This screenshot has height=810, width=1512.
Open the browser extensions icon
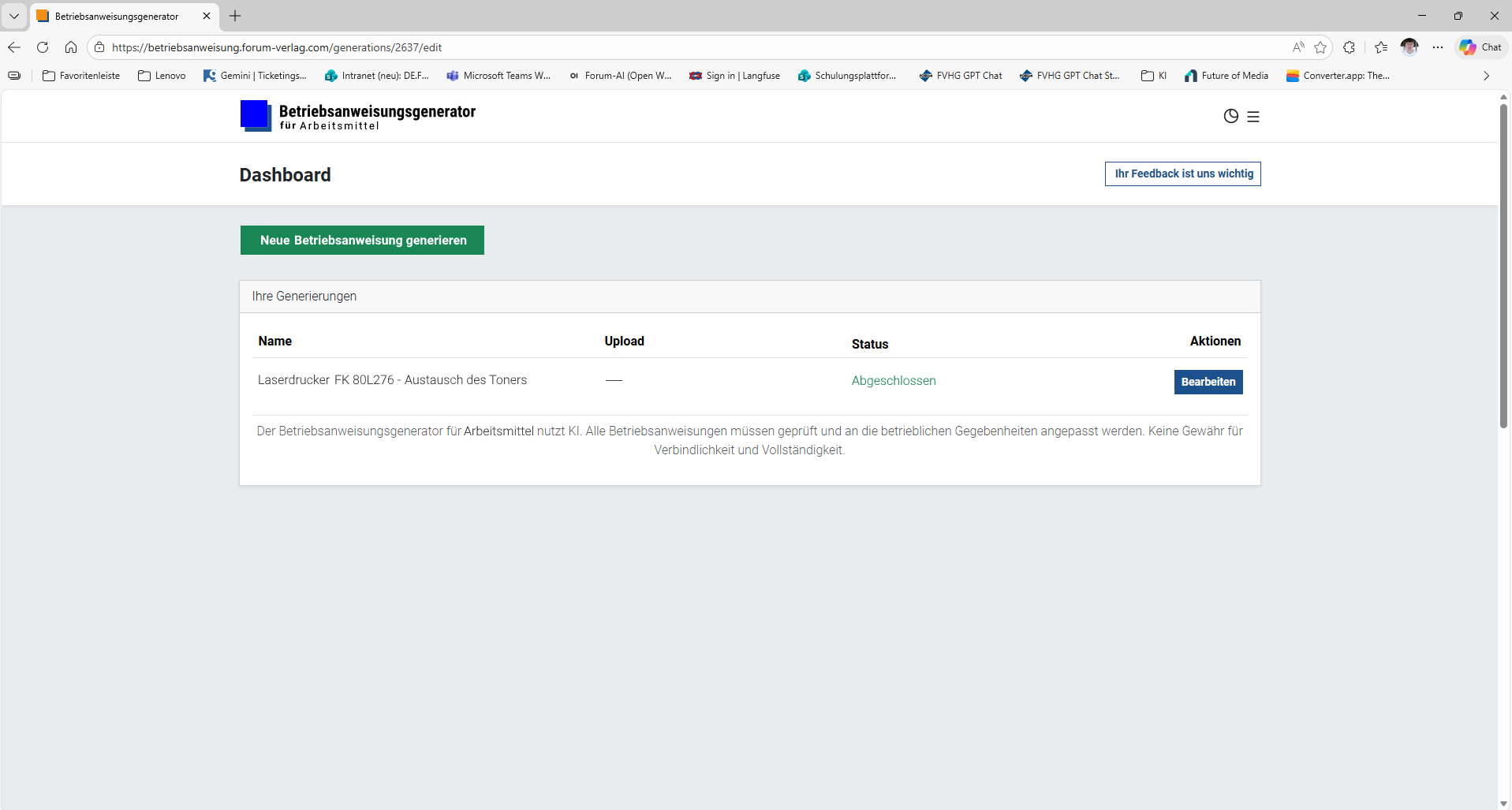coord(1350,47)
